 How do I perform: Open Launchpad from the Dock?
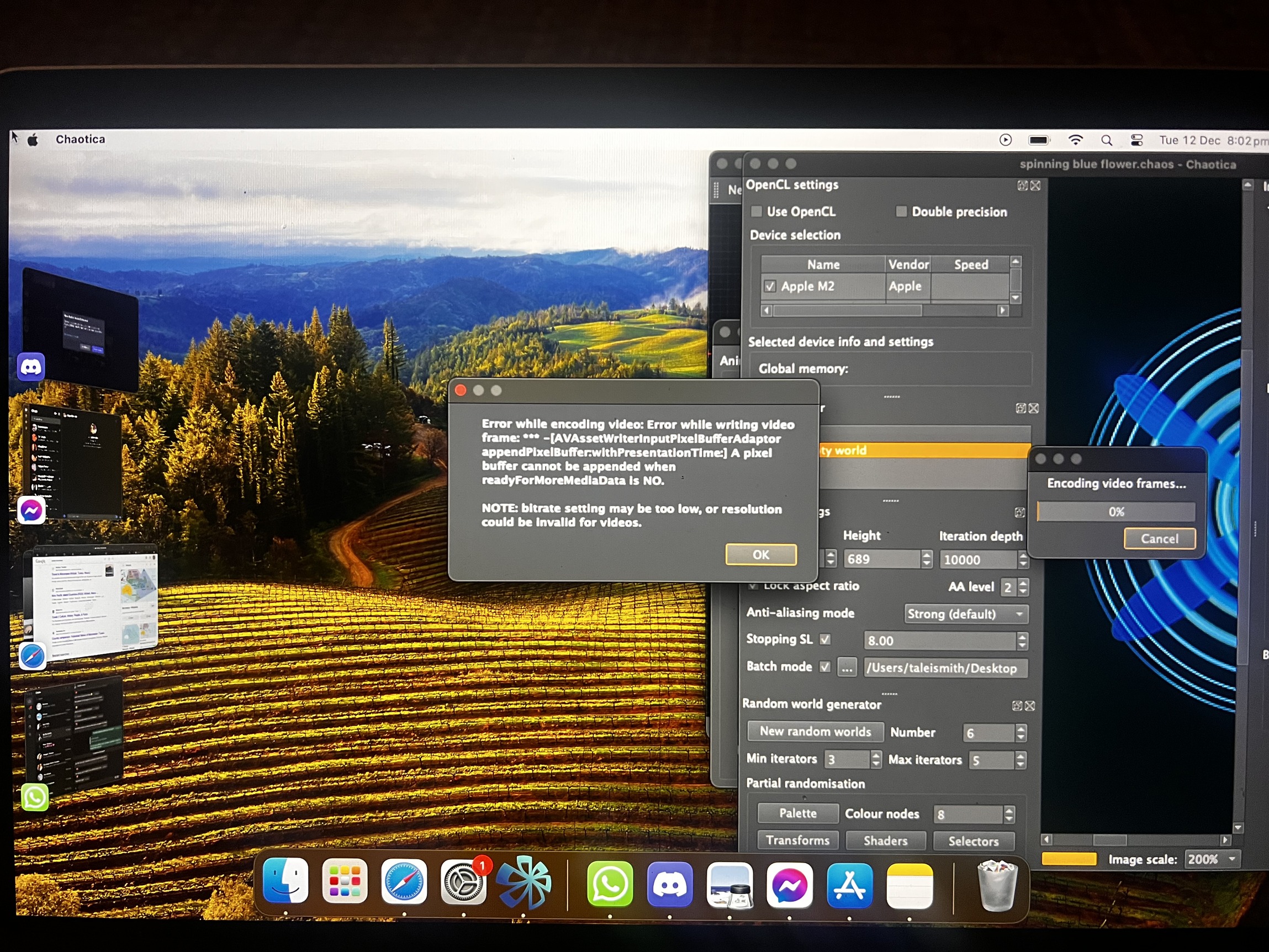(344, 881)
